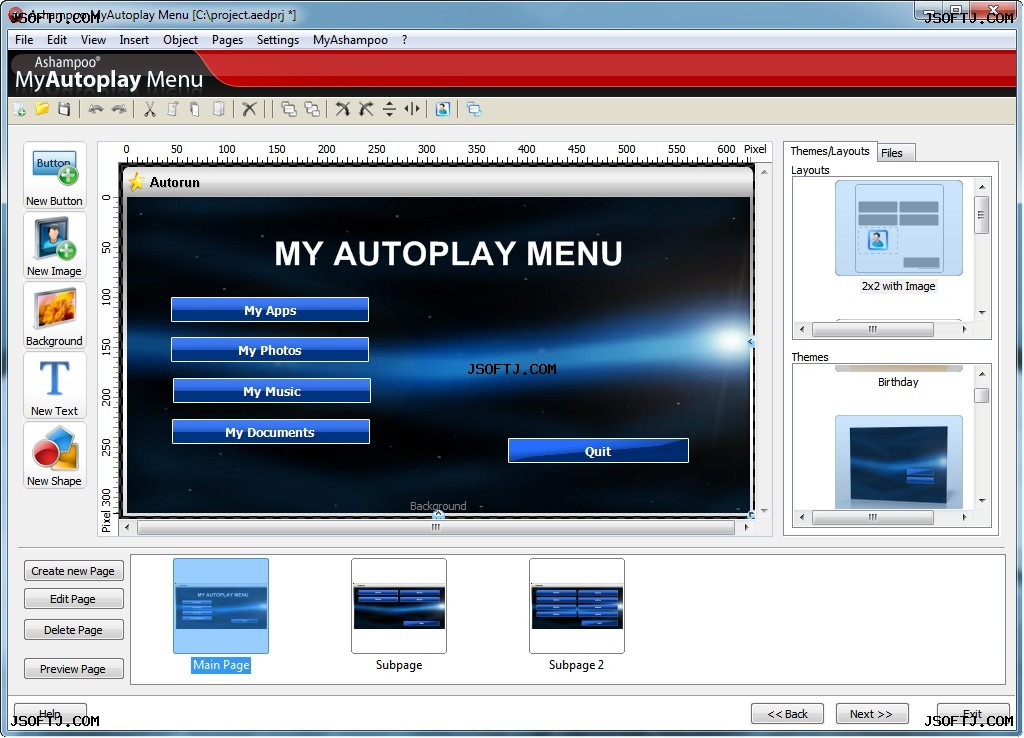
Task: Select the My Apps button on canvas
Action: pyautogui.click(x=270, y=310)
